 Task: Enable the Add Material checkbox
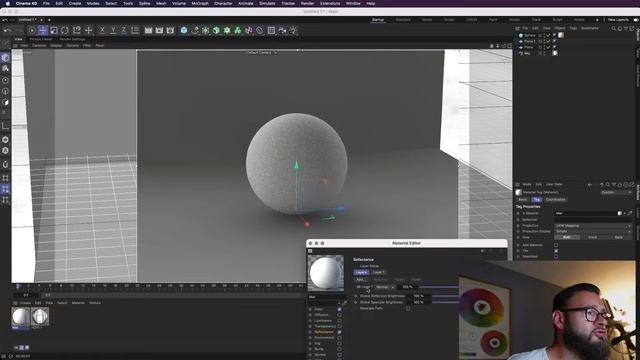(556, 245)
